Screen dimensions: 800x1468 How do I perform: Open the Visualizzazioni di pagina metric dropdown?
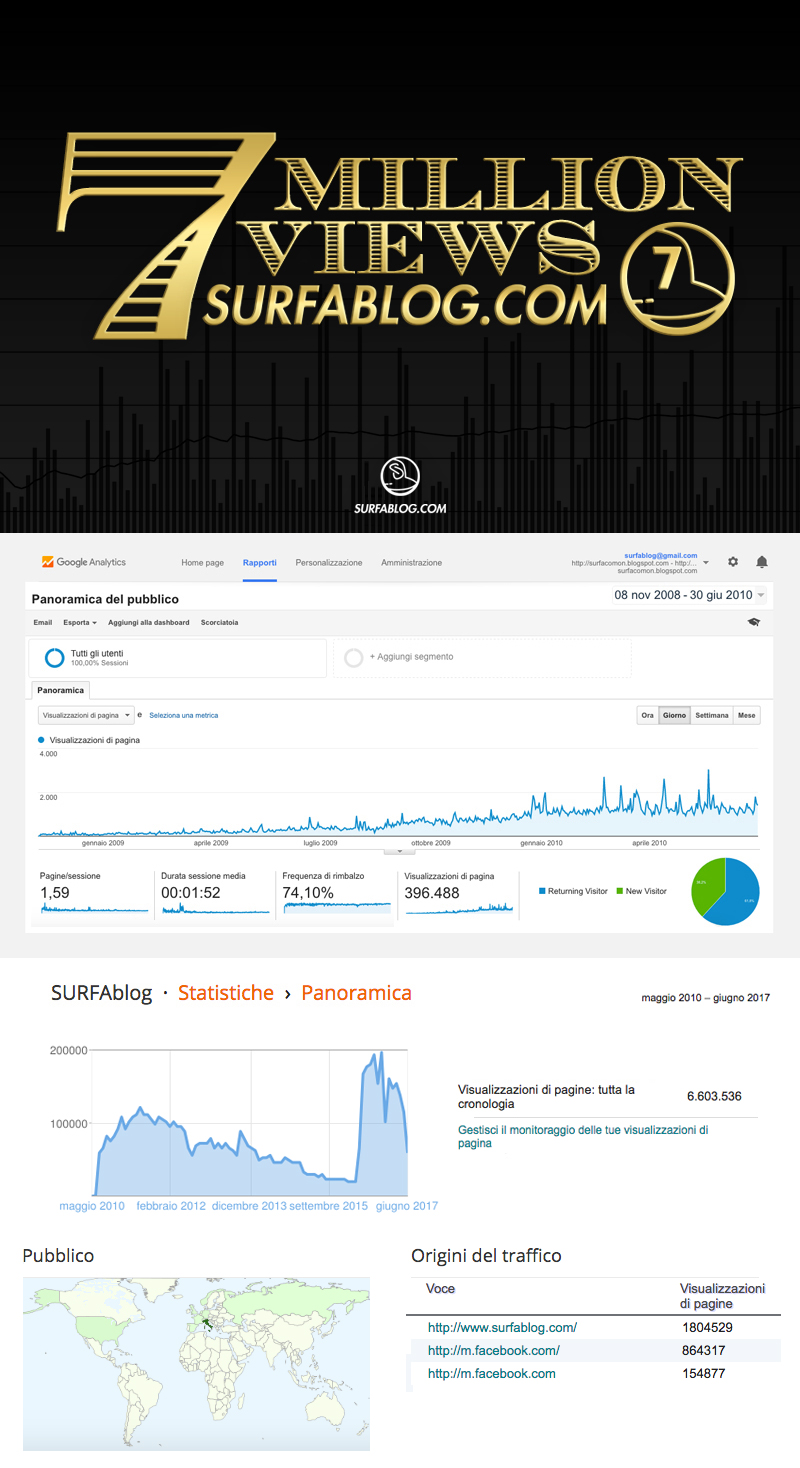click(86, 715)
